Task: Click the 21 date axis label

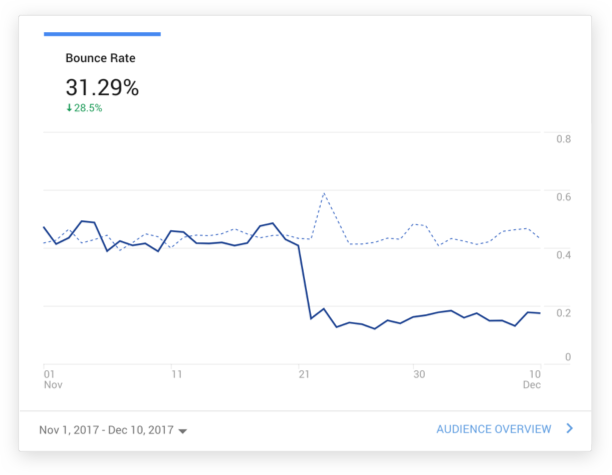Action: click(304, 374)
